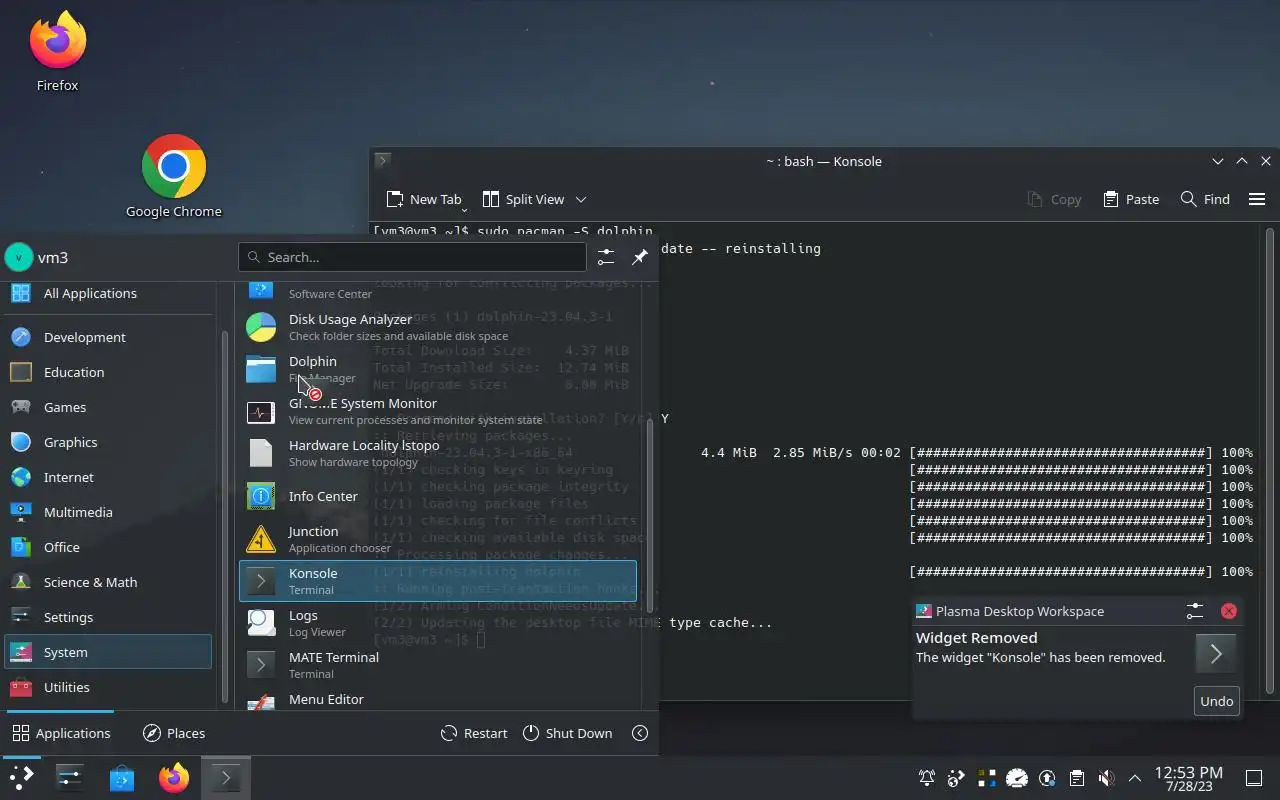
Task: Click the arrow icon in the notification
Action: tap(1215, 654)
